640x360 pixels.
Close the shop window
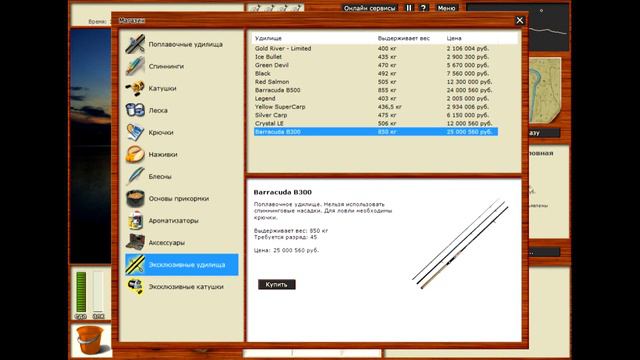tap(519, 20)
